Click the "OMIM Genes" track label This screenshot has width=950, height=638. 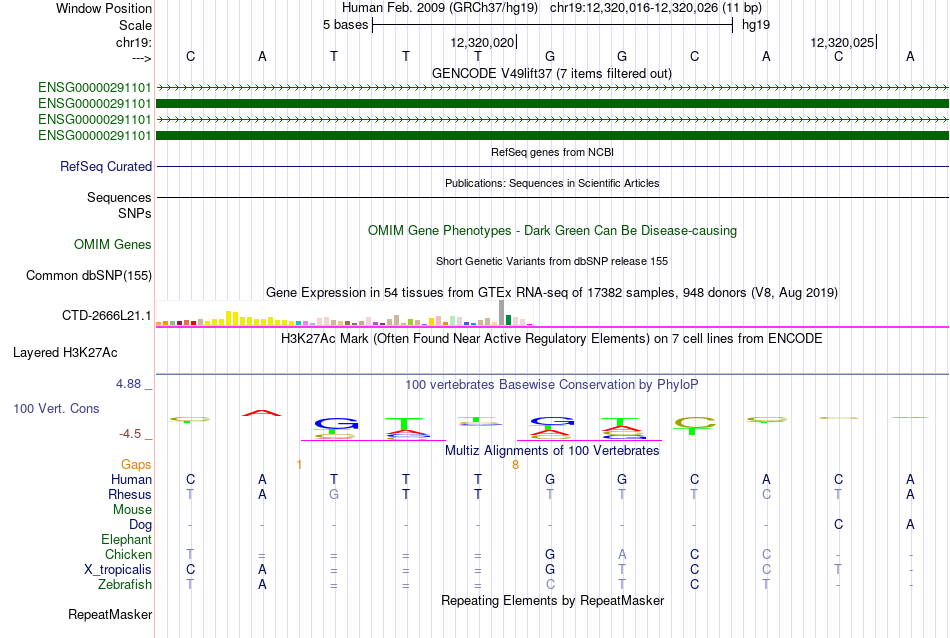(112, 245)
